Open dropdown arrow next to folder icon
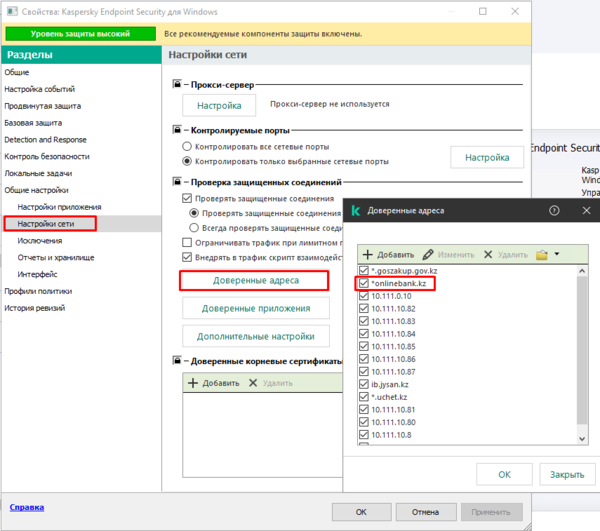Image resolution: width=600 pixels, height=531 pixels. point(557,254)
